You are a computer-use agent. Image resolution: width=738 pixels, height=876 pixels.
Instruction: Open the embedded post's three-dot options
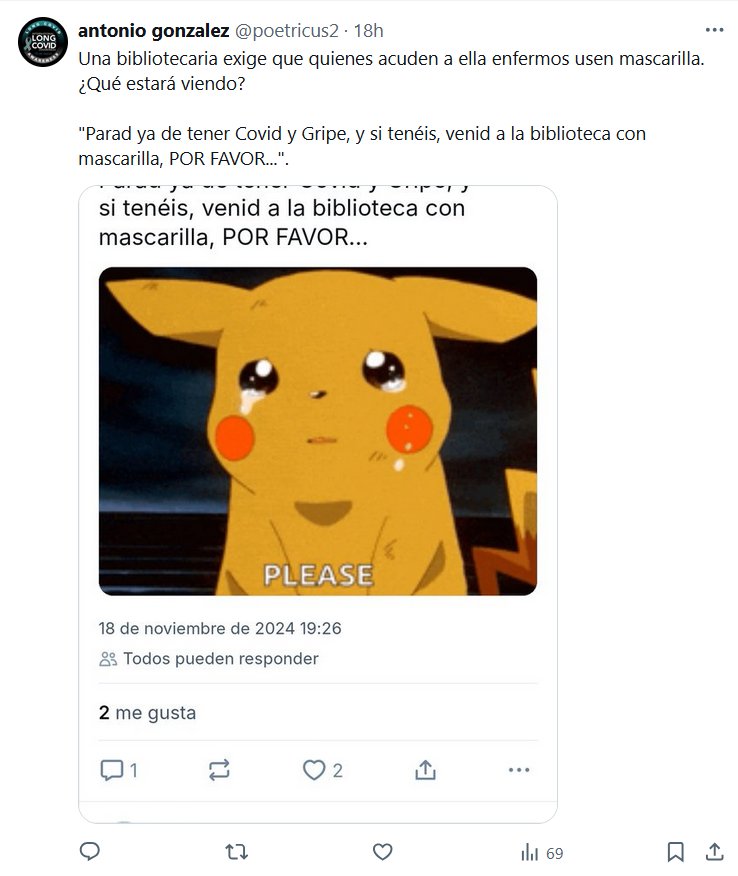pyautogui.click(x=519, y=770)
